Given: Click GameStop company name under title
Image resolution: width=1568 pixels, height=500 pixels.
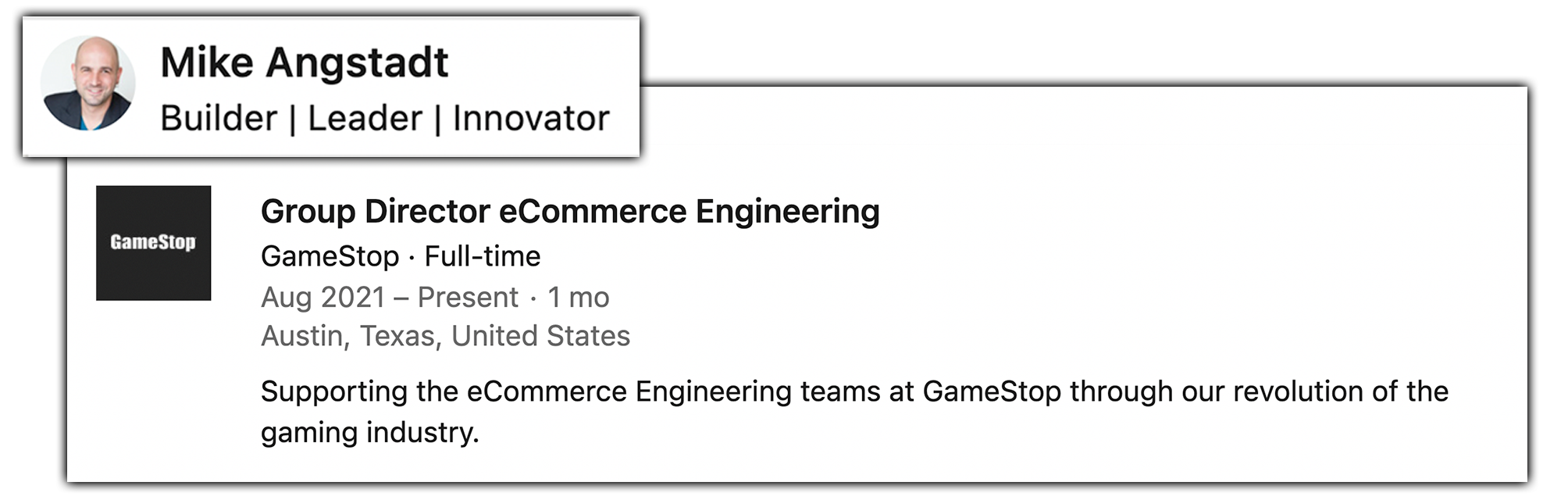Looking at the screenshot, I should 330,256.
